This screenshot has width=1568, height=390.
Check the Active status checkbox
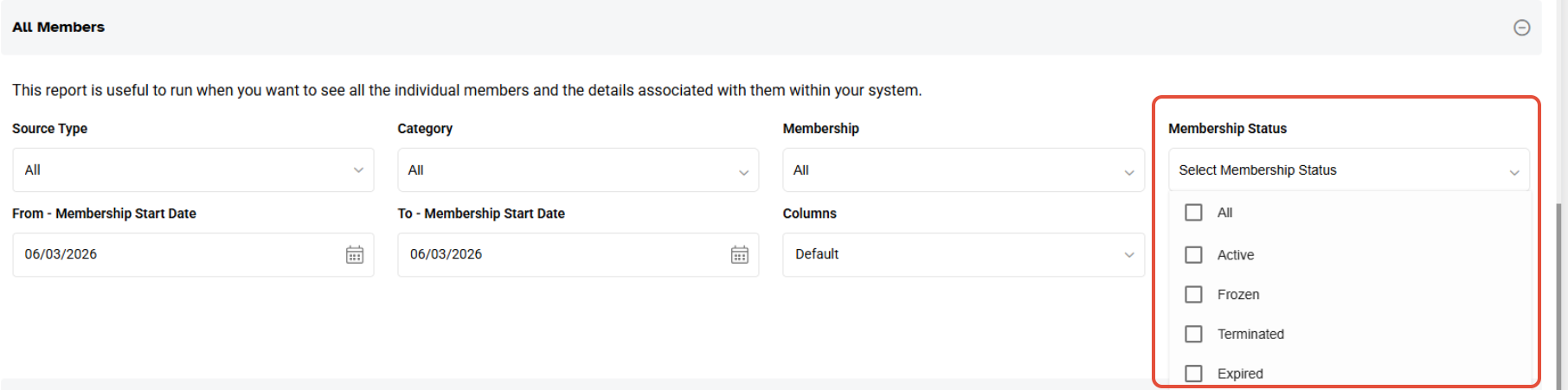tap(1193, 255)
